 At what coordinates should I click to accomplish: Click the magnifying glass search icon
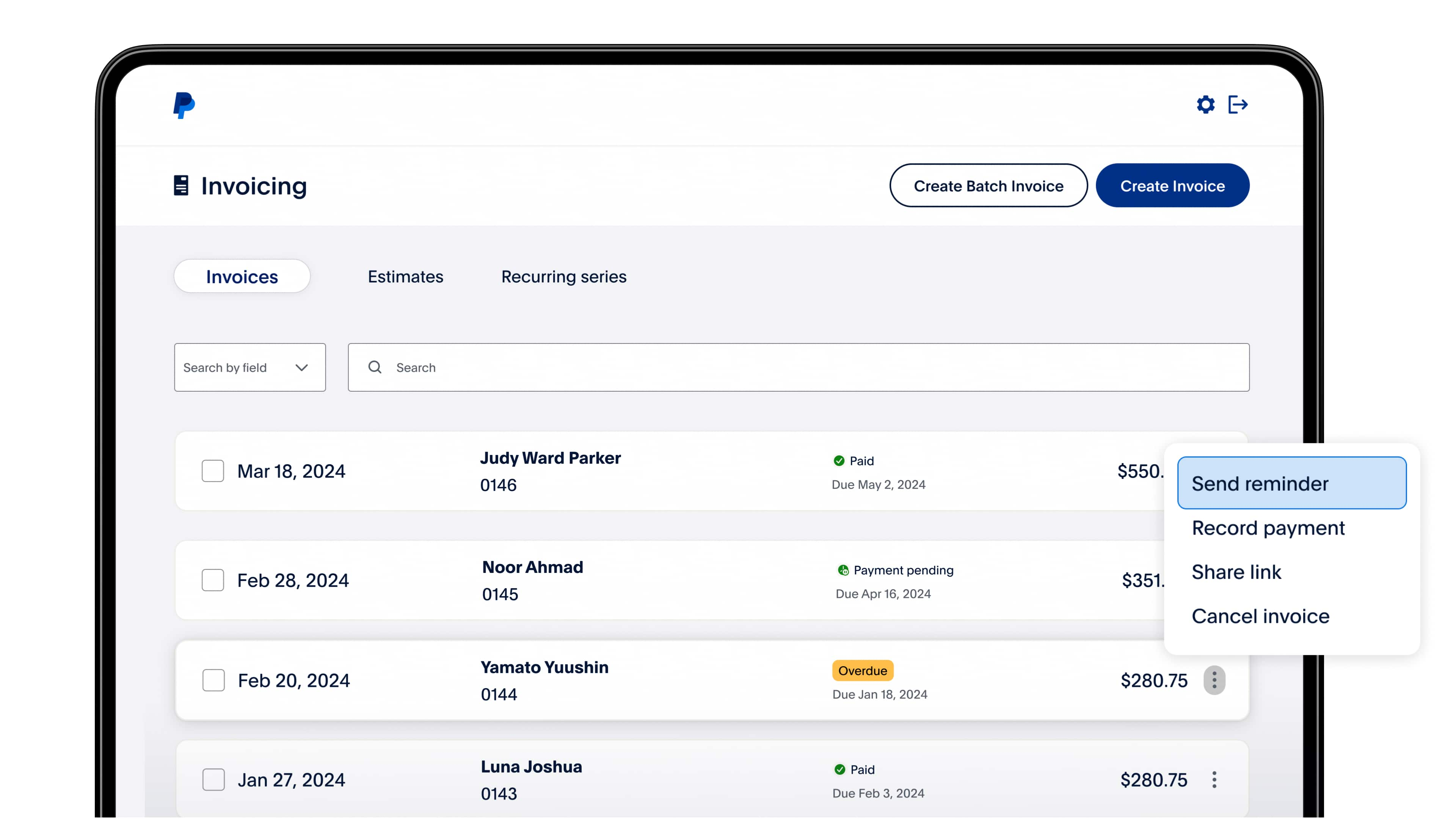(x=375, y=367)
